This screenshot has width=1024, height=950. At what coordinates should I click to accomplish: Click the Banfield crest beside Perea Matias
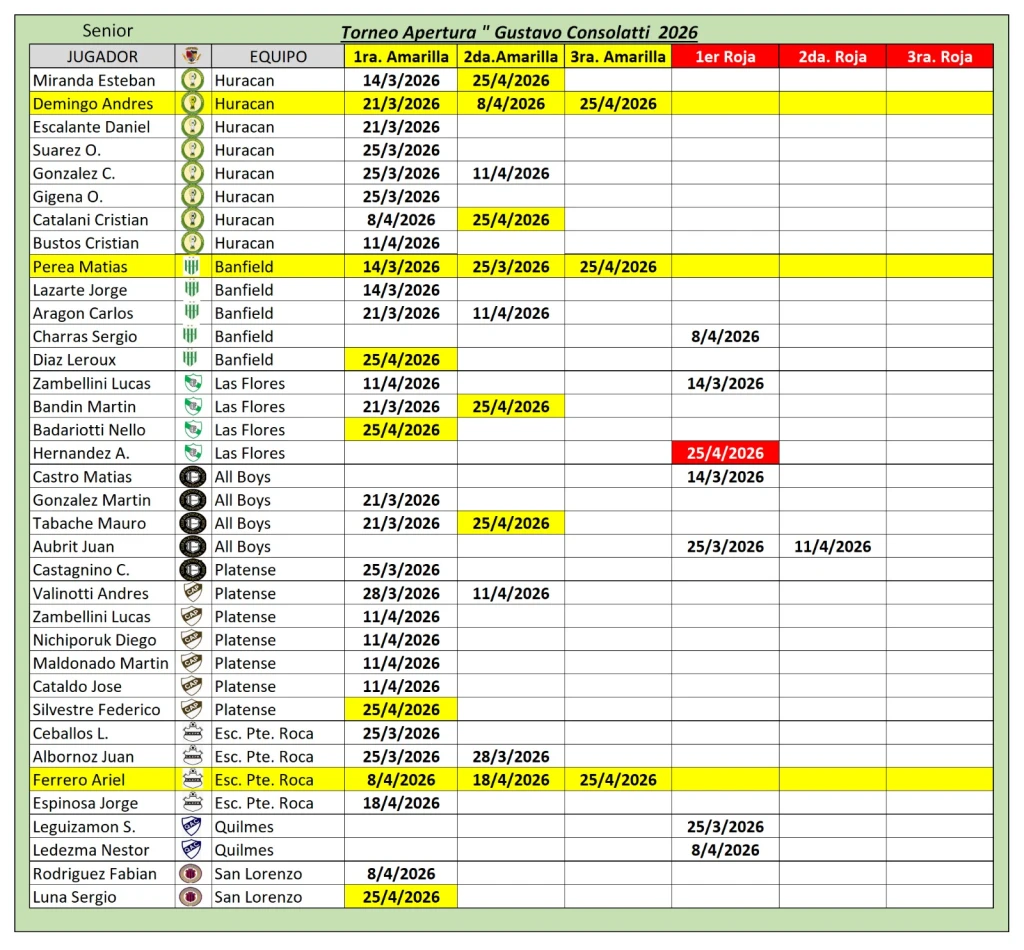point(191,266)
